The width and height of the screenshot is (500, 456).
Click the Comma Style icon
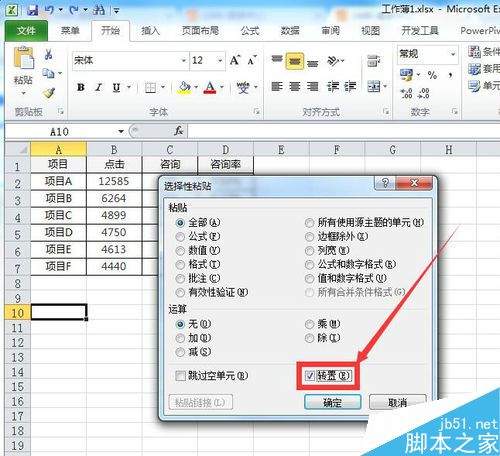point(450,75)
